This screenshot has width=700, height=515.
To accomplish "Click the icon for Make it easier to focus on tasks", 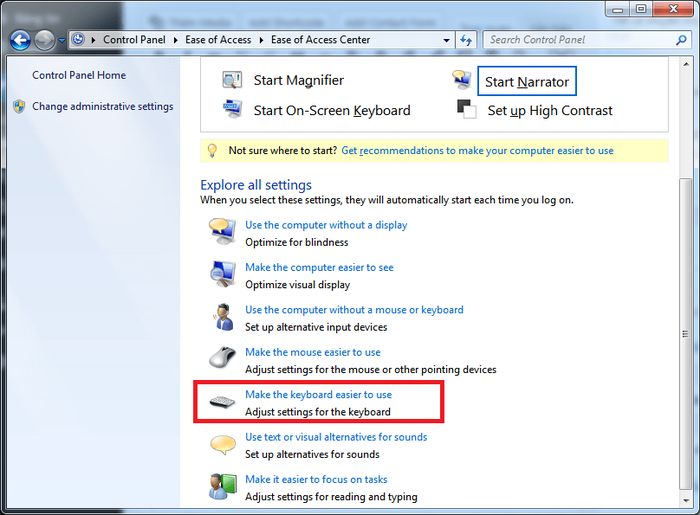I will 222,487.
